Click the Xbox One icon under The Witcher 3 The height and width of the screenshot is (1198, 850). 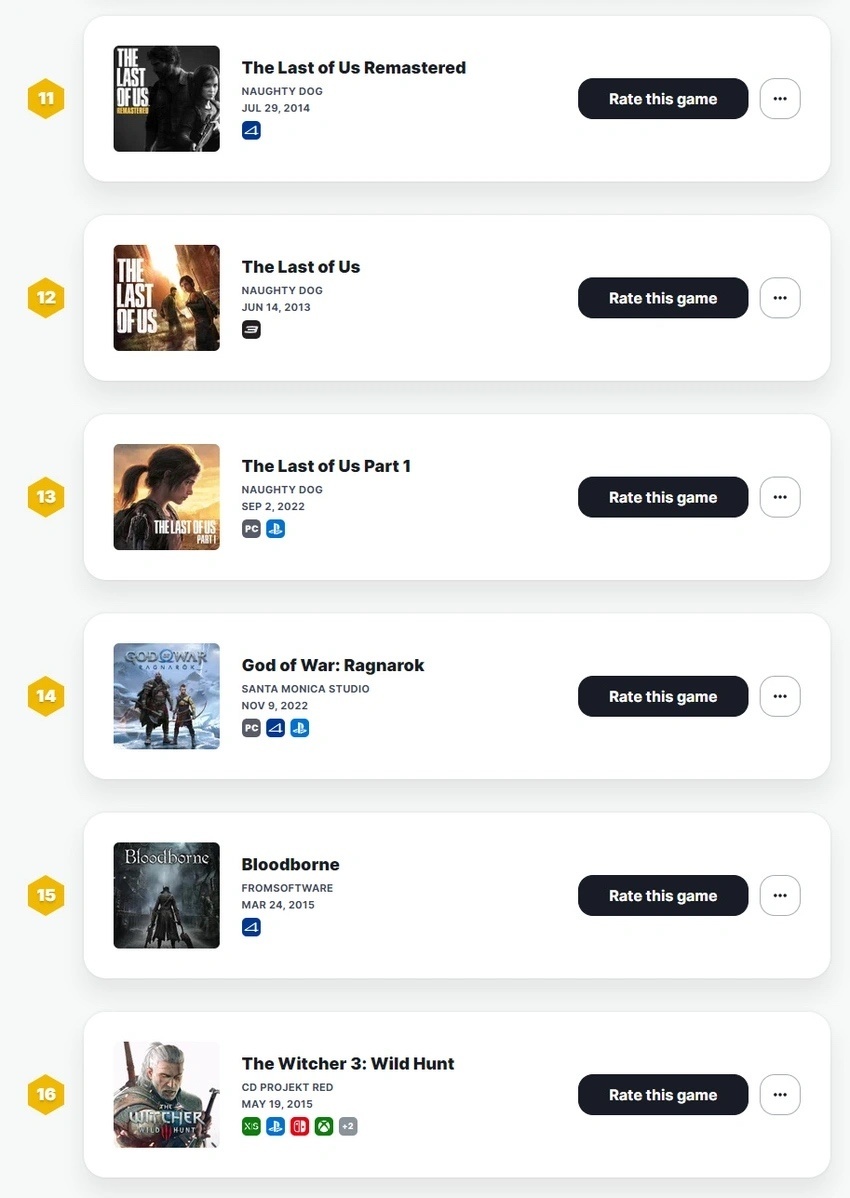tap(323, 1126)
